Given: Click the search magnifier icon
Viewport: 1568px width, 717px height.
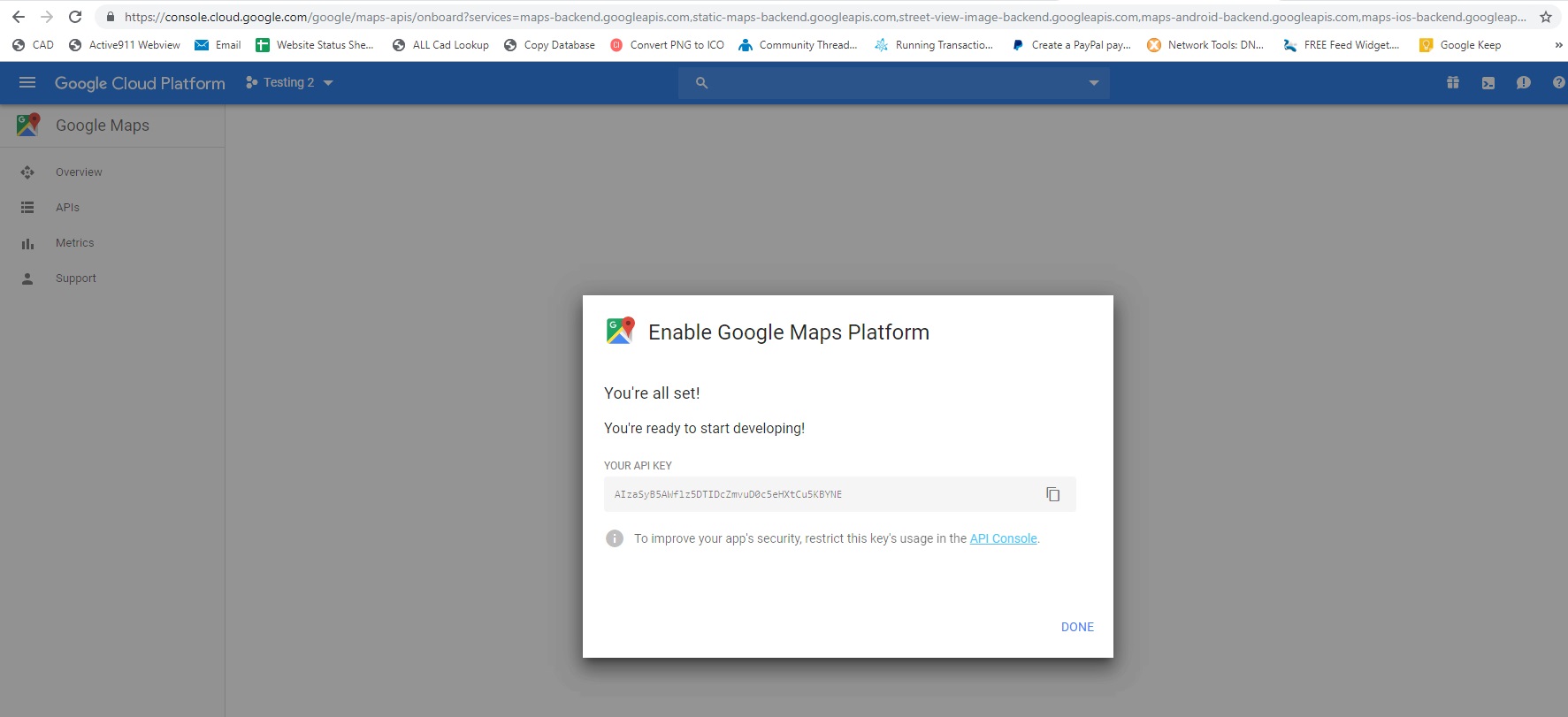Looking at the screenshot, I should click(x=701, y=82).
